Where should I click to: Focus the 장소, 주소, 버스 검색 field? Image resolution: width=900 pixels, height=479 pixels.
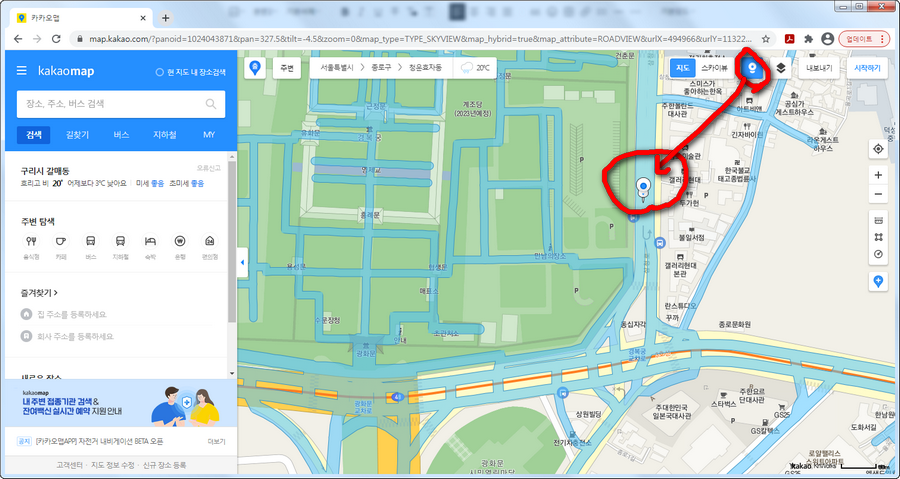(121, 104)
